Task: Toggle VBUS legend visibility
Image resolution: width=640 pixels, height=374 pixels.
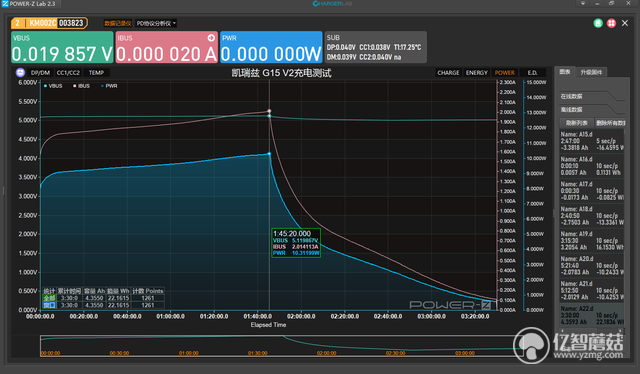Action: pos(53,86)
